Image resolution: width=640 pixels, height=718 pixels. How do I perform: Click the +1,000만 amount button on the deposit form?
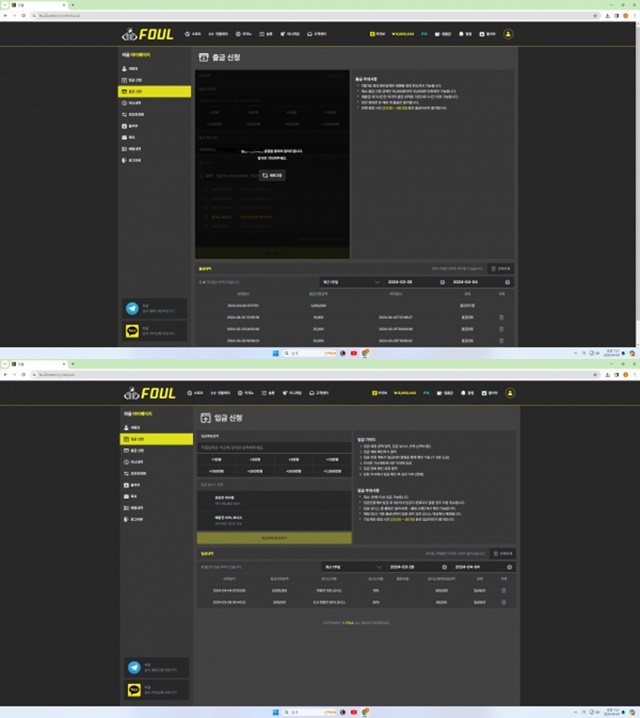[332, 471]
